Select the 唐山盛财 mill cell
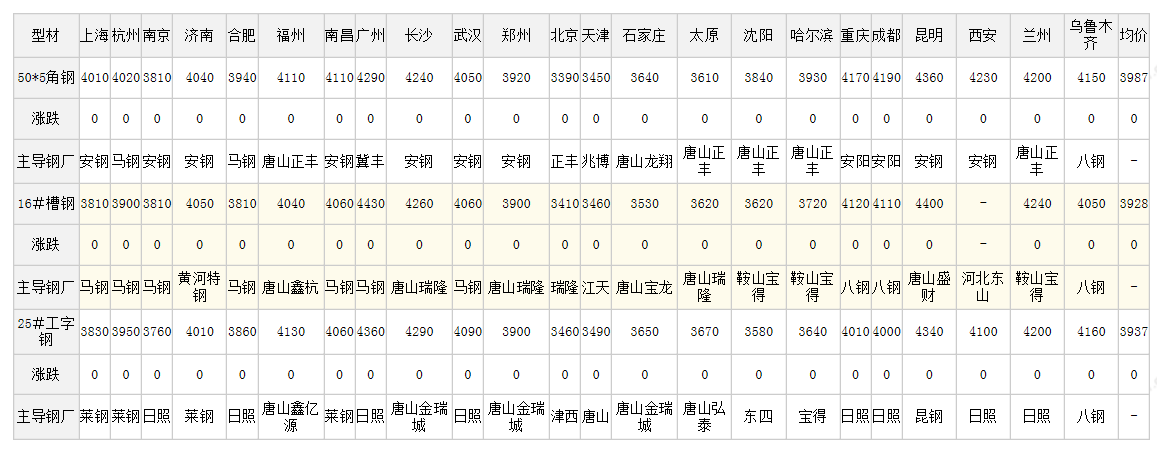This screenshot has height=460, width=1157. coord(928,287)
